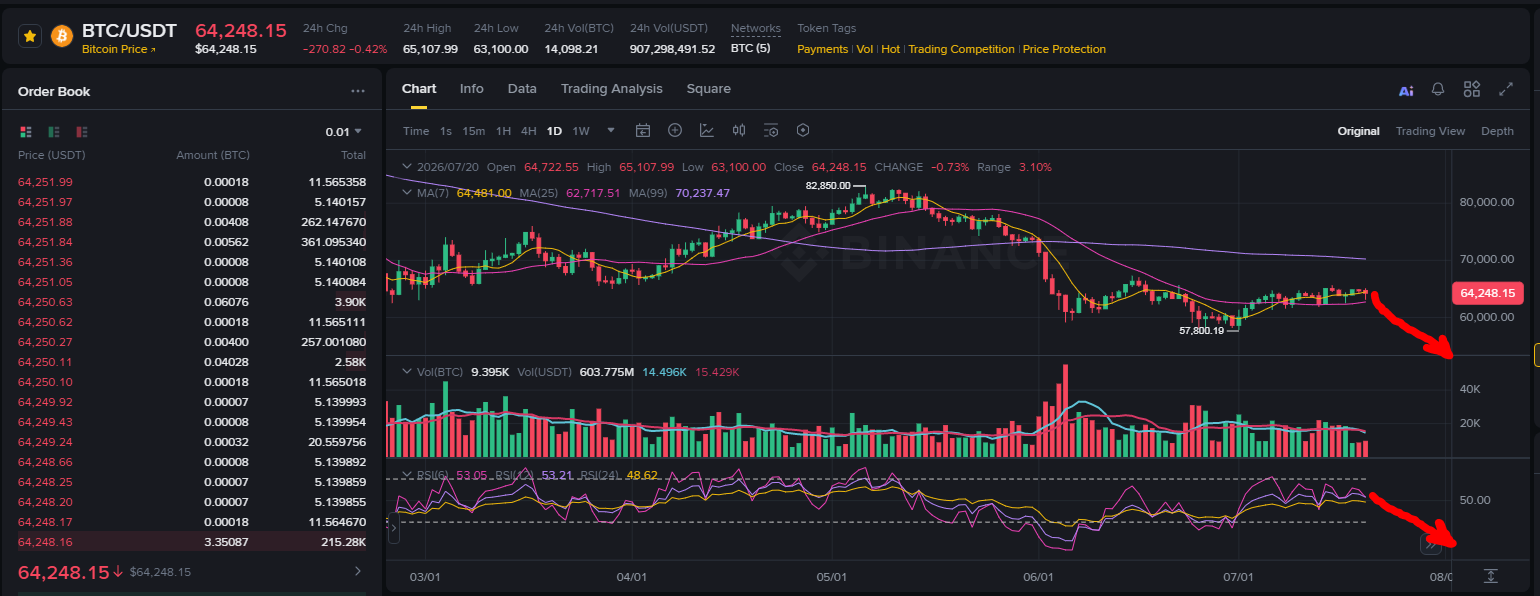Collapse the MA(7) indicator row chevron
The height and width of the screenshot is (596, 1540).
407,192
